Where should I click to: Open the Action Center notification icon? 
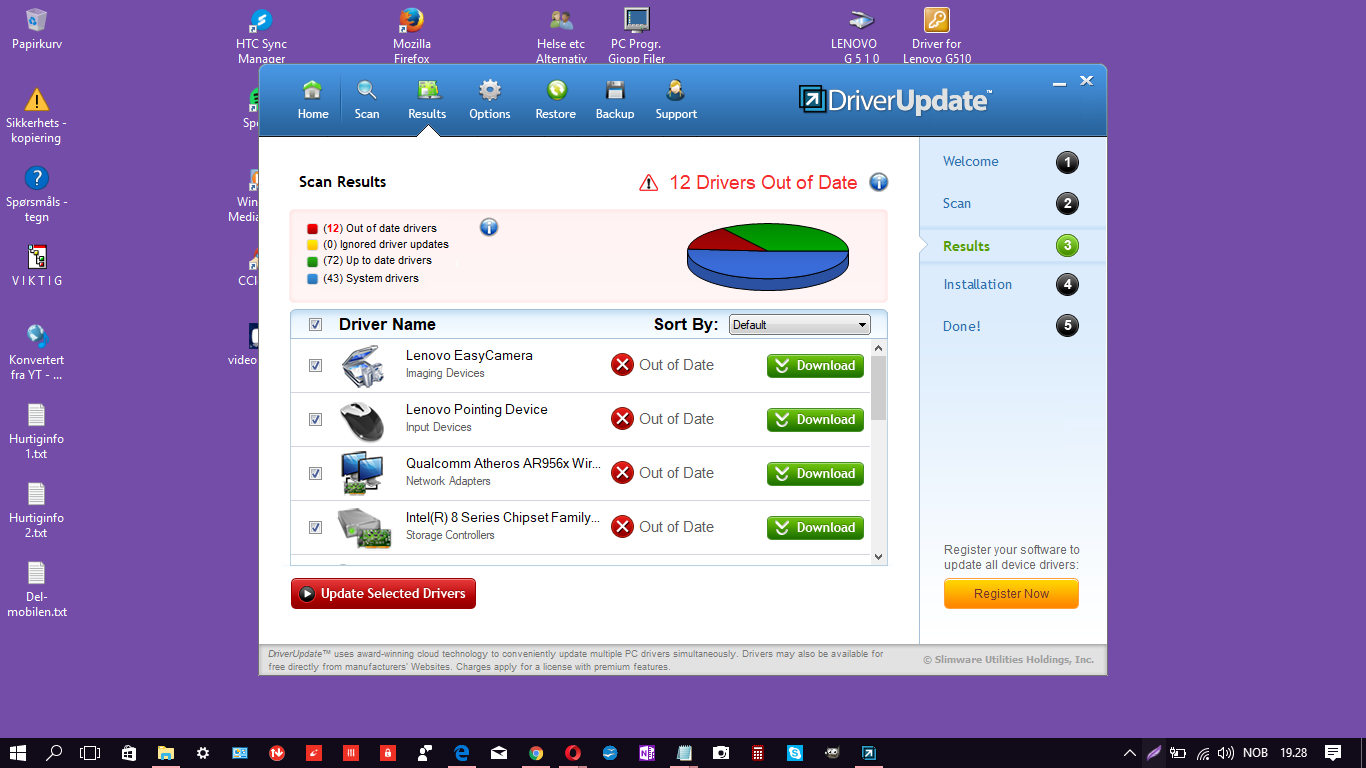tap(1333, 753)
